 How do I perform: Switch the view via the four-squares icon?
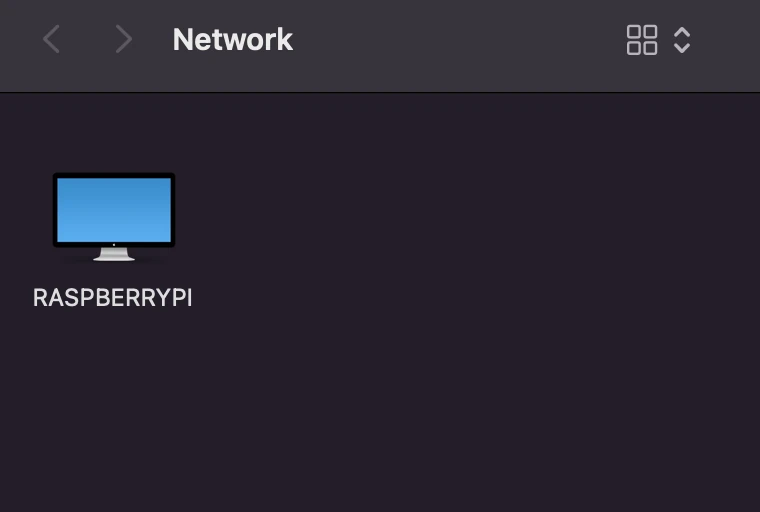pyautogui.click(x=642, y=40)
